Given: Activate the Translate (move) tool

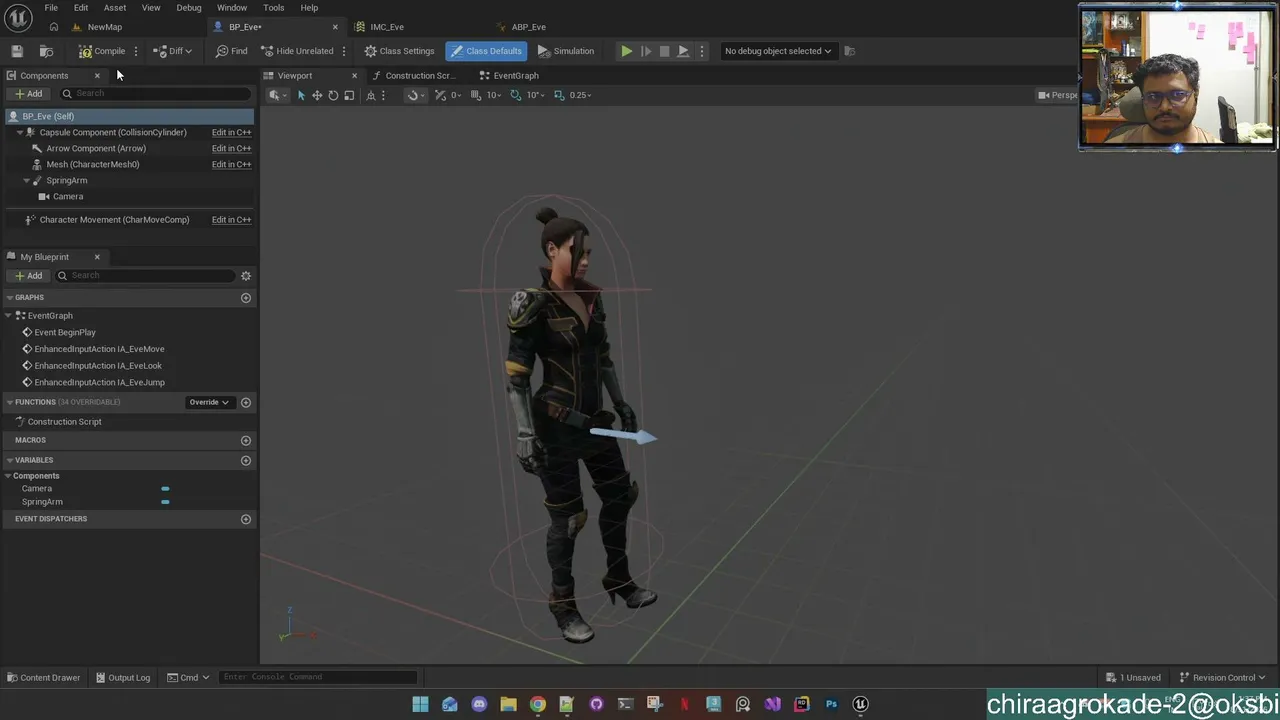Looking at the screenshot, I should (317, 95).
